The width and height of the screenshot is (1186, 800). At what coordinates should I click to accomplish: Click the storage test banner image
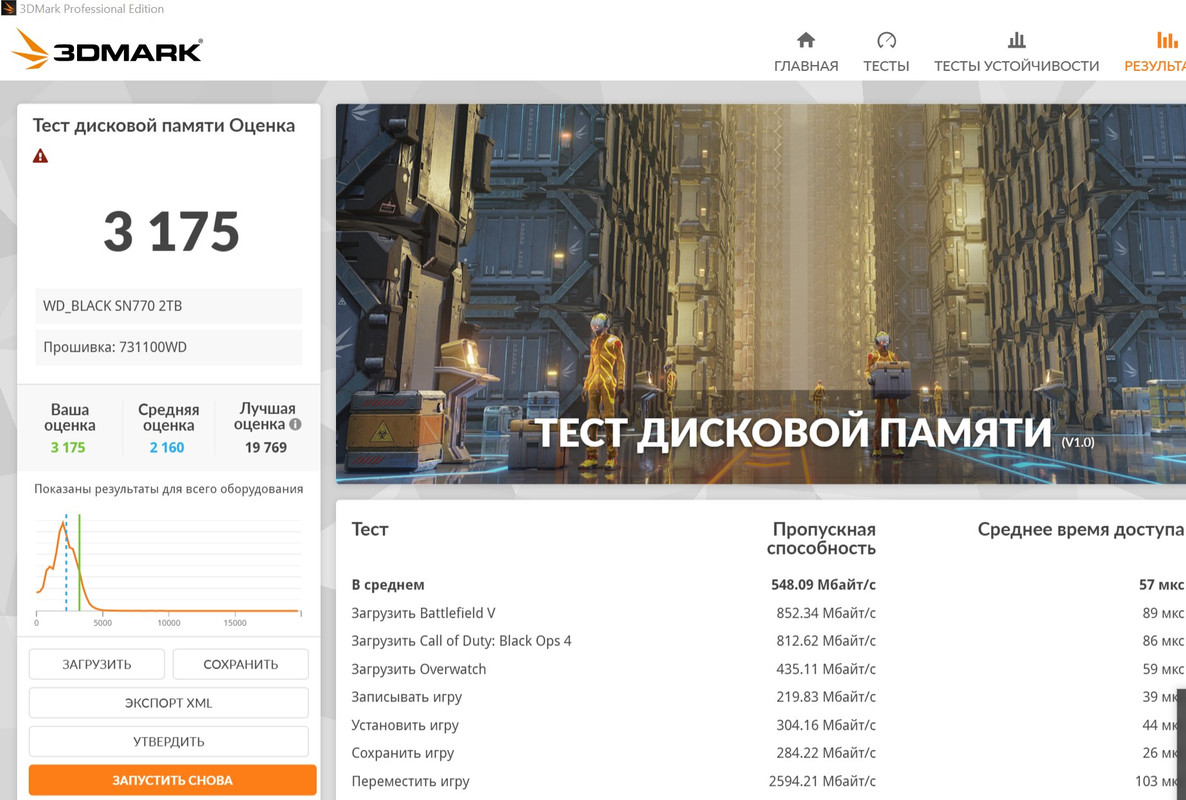pos(761,293)
